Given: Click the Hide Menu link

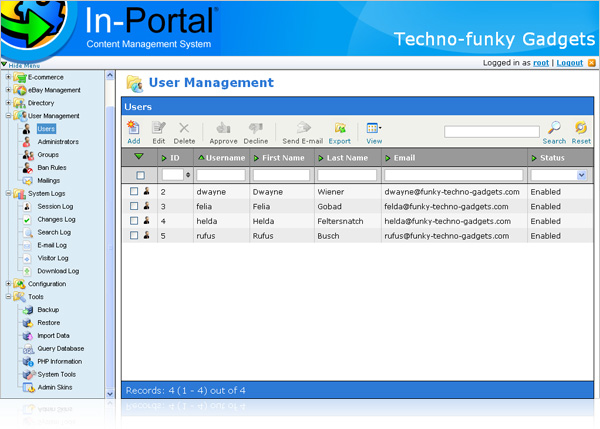Looking at the screenshot, I should tap(24, 66).
